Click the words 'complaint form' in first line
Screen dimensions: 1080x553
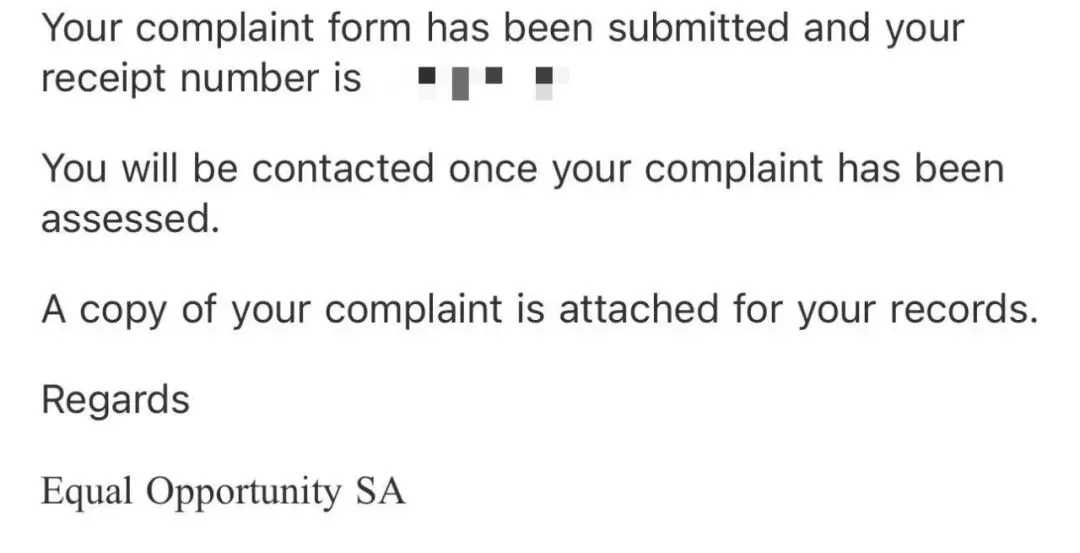272,28
